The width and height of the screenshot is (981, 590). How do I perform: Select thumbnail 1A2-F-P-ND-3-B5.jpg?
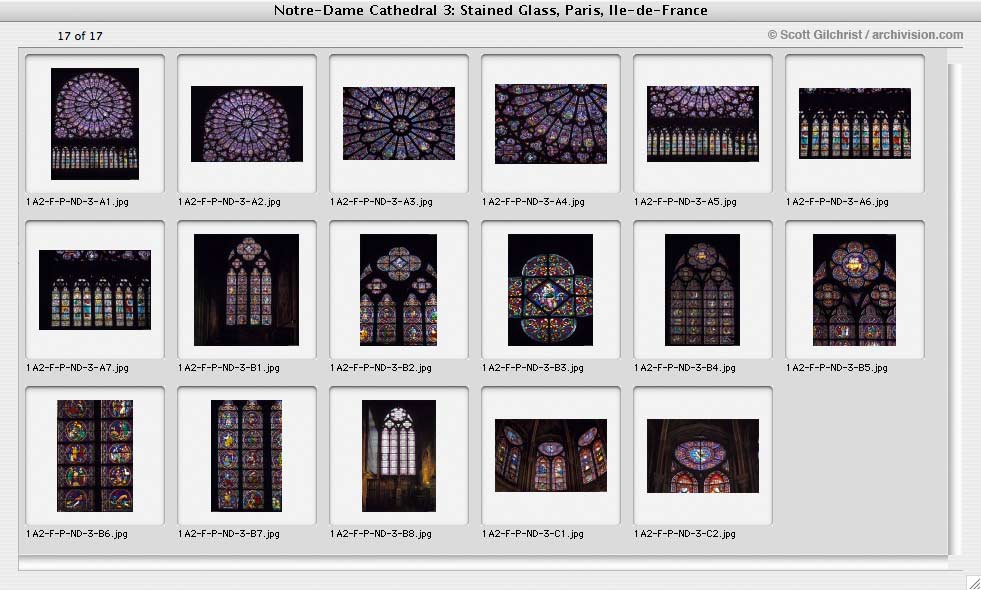855,290
